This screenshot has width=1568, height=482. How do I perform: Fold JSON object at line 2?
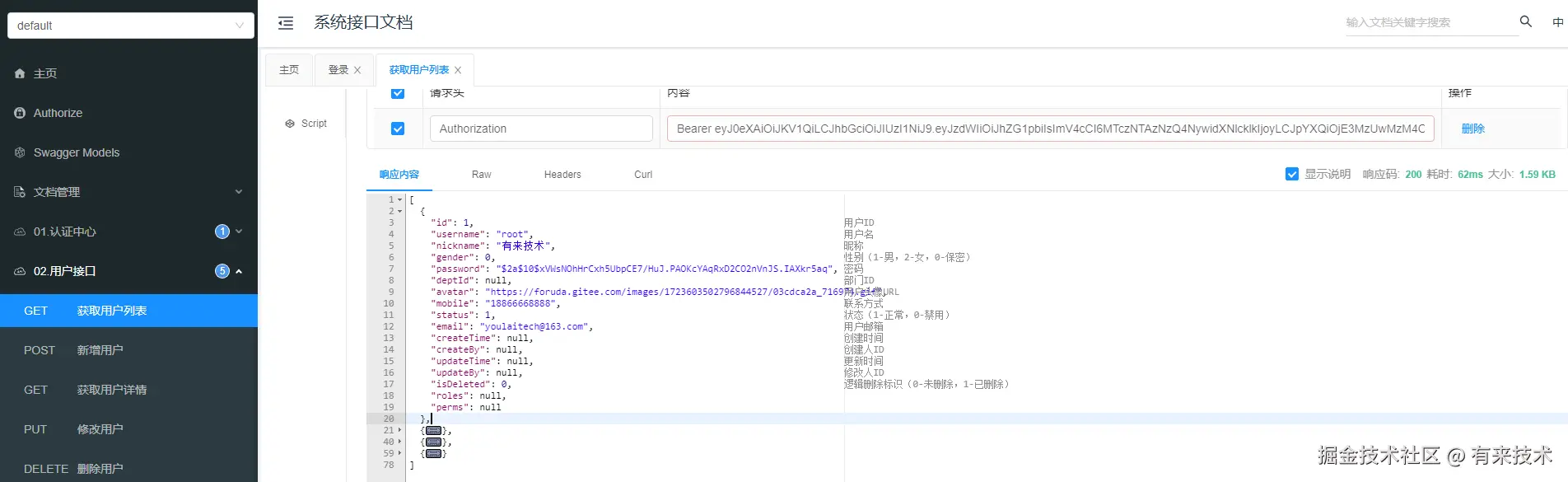click(400, 211)
